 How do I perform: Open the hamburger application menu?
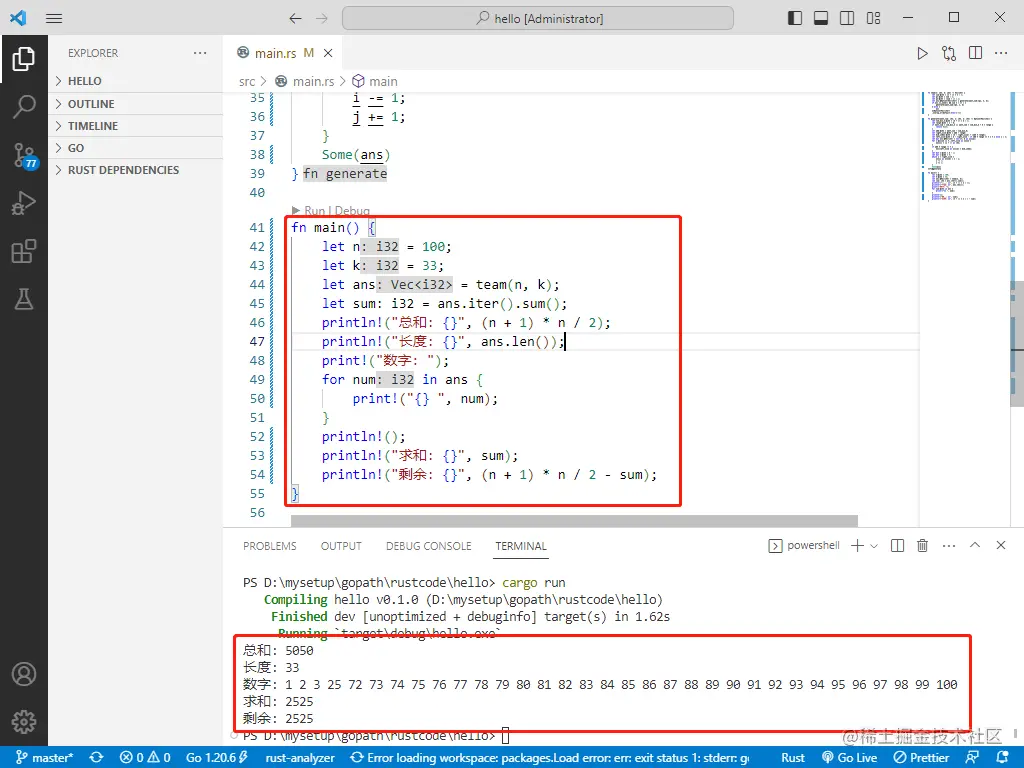(x=54, y=18)
